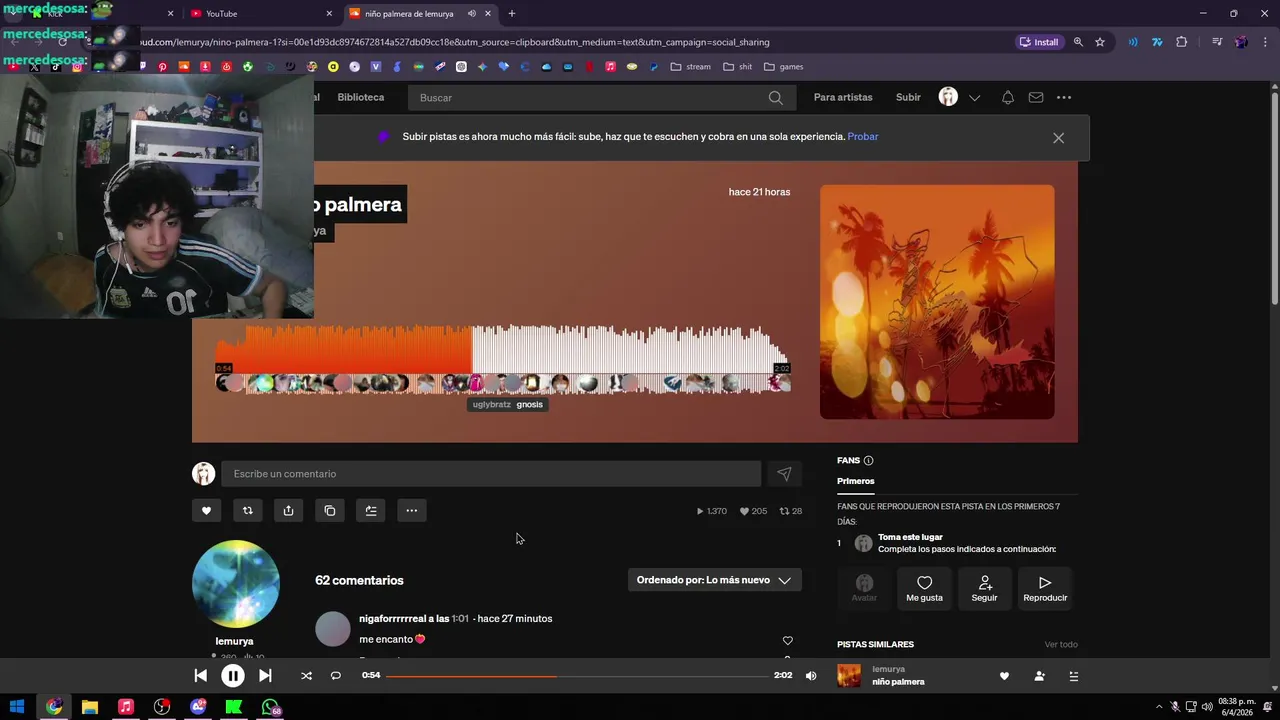Open the 'stream' bookmarks folder

[x=691, y=67]
